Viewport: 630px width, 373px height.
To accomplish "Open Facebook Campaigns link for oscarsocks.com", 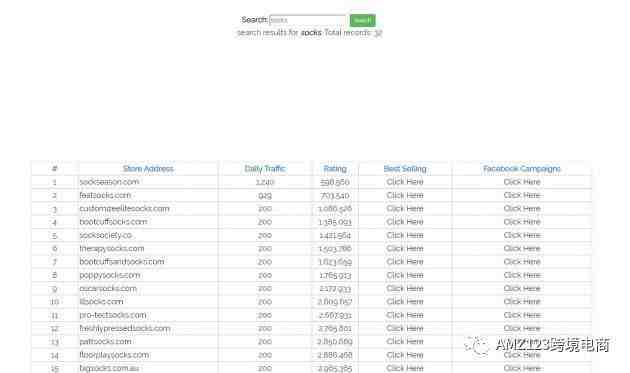I will pyautogui.click(x=522, y=289).
